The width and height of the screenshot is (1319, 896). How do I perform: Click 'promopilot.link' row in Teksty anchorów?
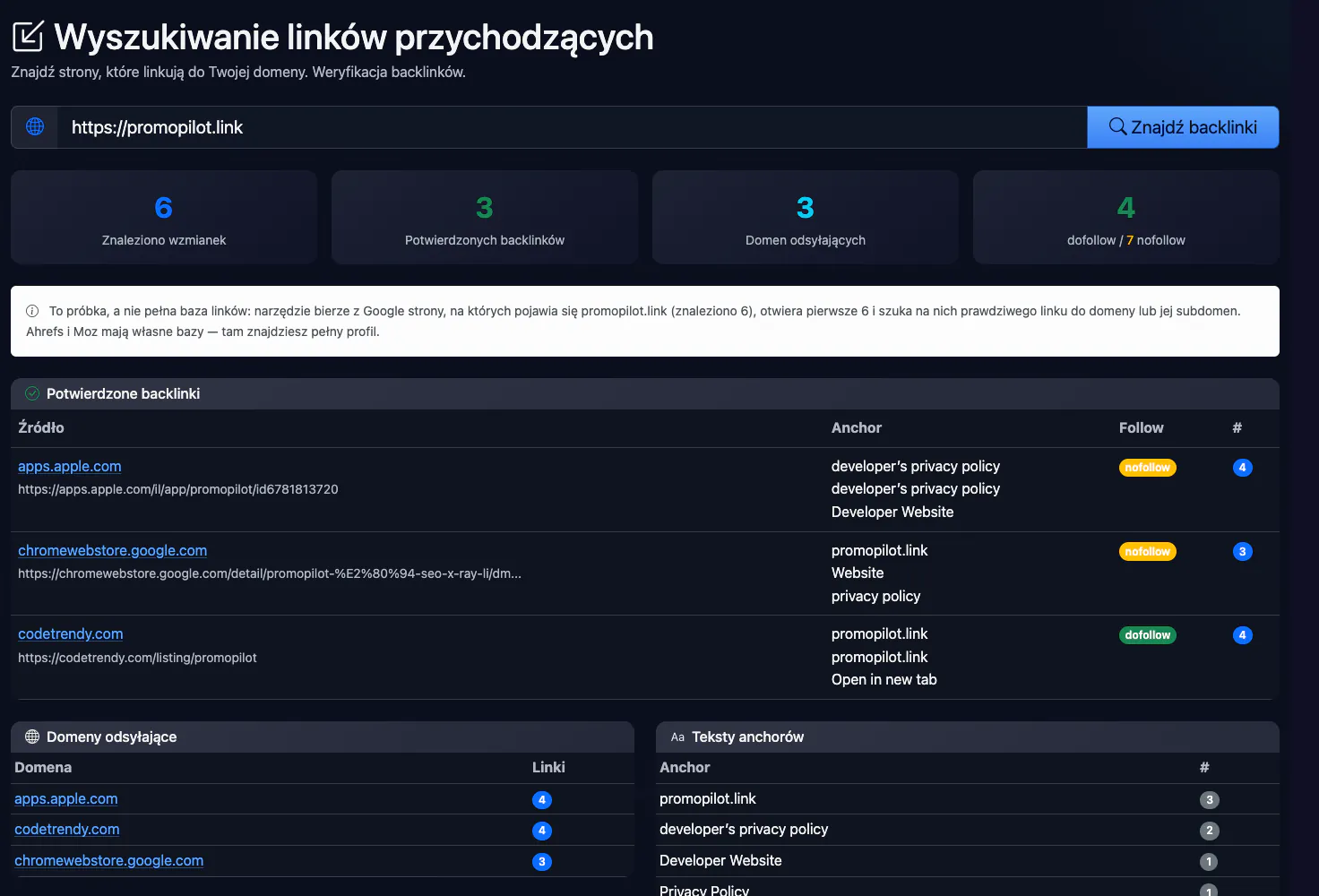pos(968,799)
